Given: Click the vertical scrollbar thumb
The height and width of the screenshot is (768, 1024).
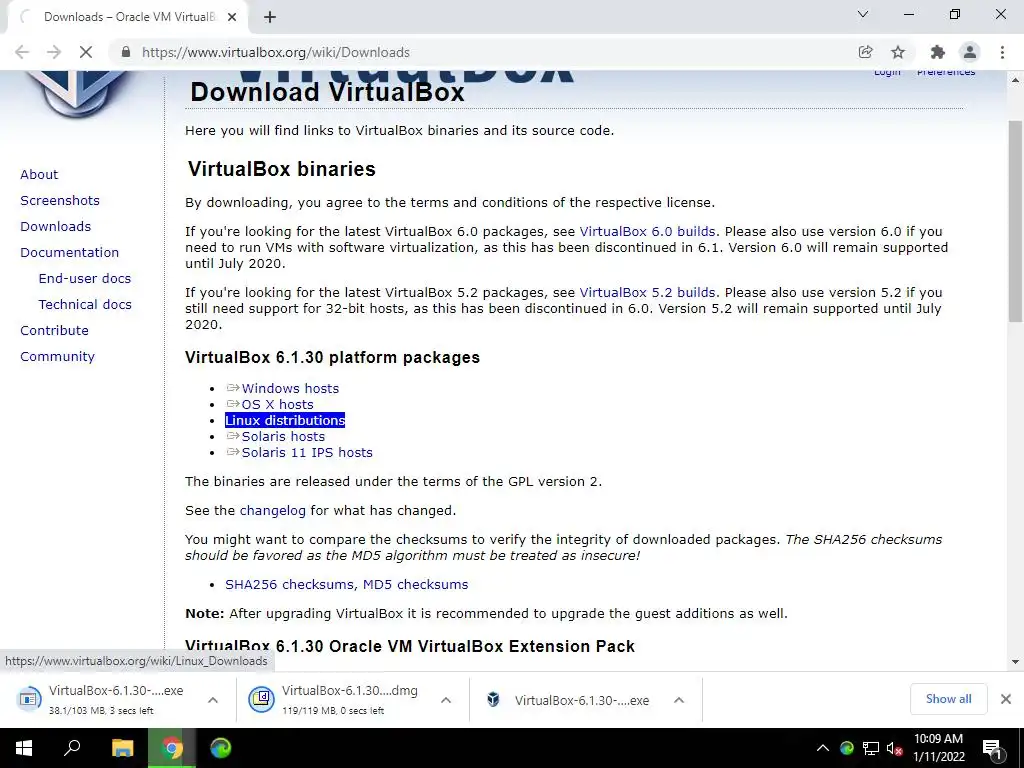Looking at the screenshot, I should tap(1015, 221).
